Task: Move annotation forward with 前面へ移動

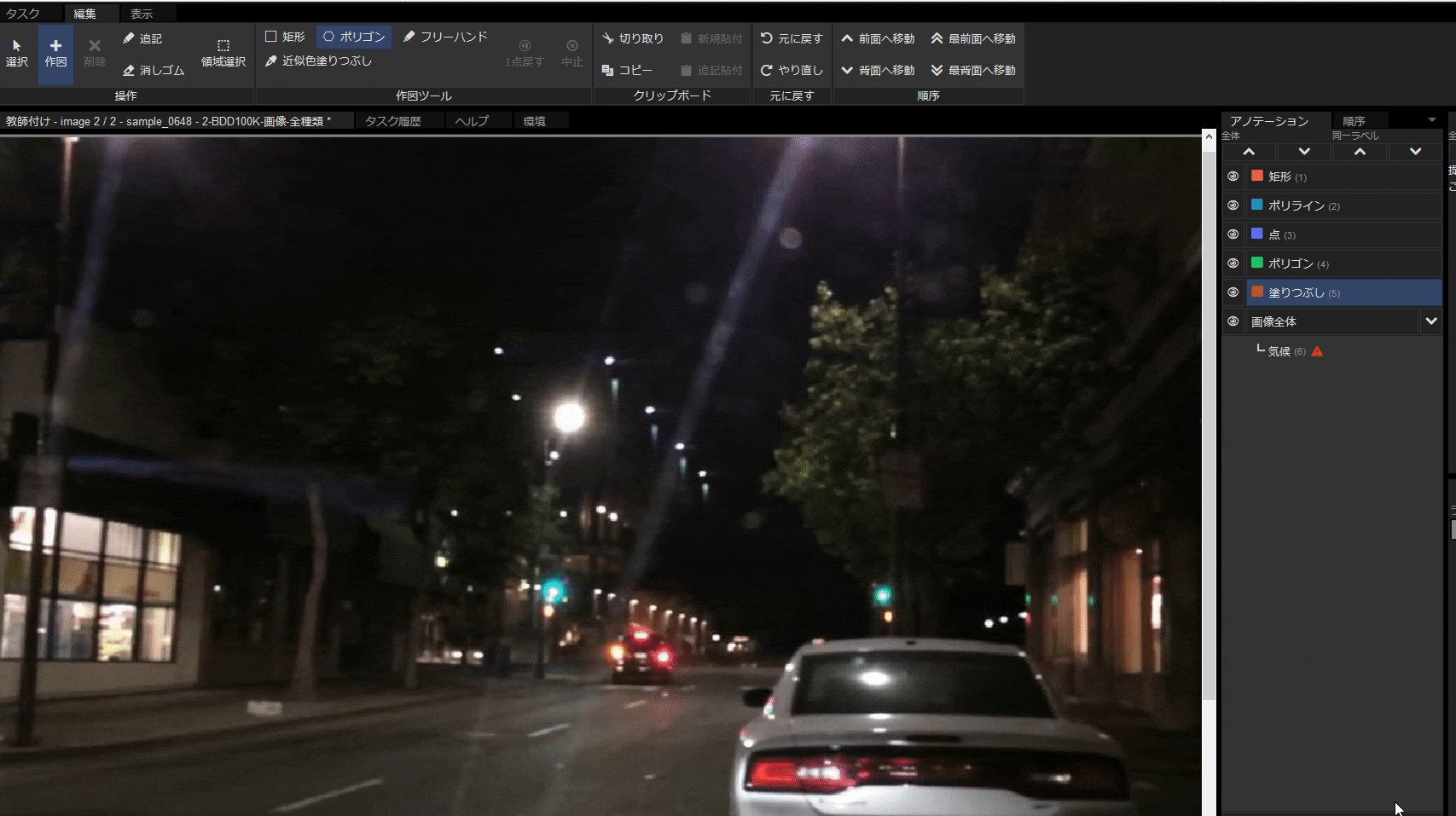Action: pos(878,38)
